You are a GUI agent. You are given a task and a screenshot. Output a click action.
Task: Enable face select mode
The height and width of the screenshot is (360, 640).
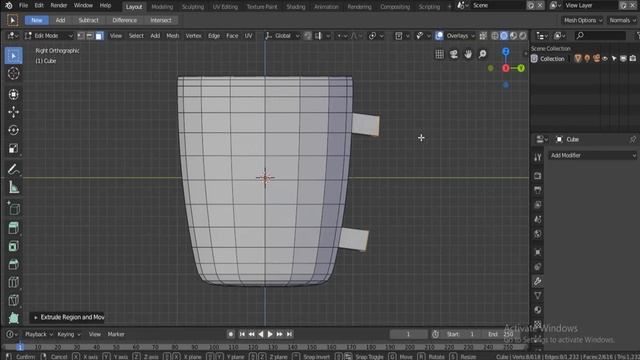(x=99, y=36)
